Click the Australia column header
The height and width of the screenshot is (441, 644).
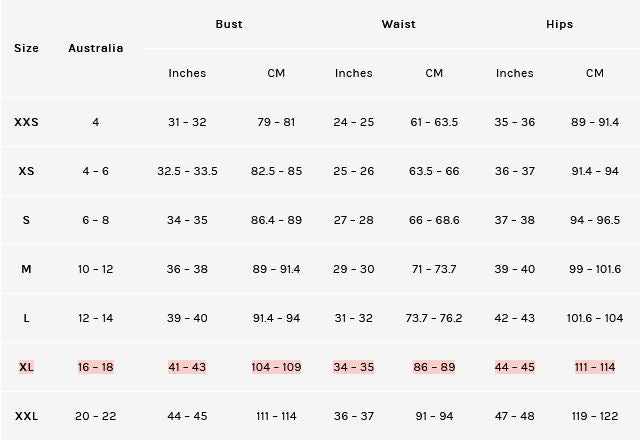[96, 48]
